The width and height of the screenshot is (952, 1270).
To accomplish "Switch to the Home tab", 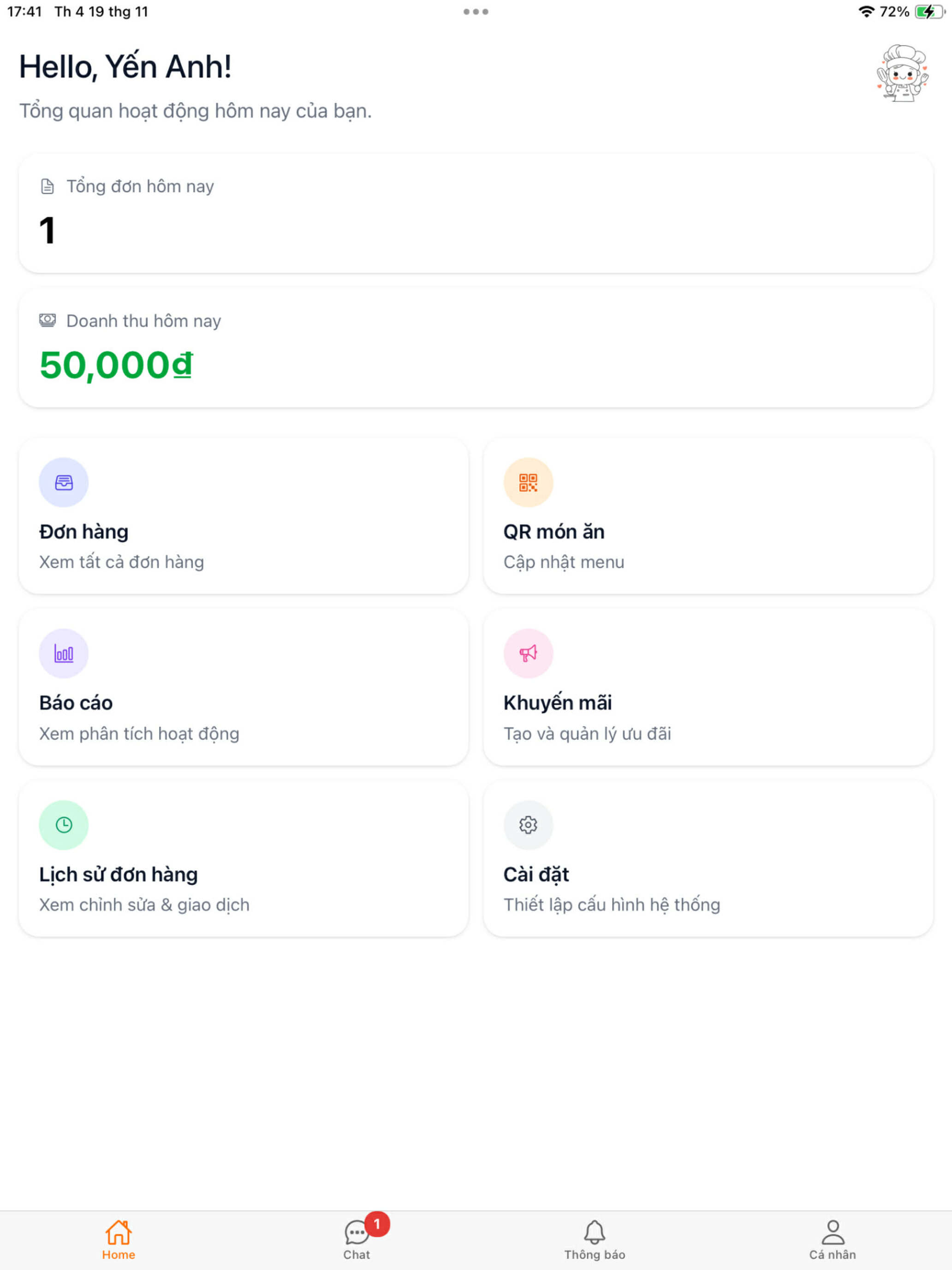I will [119, 1240].
